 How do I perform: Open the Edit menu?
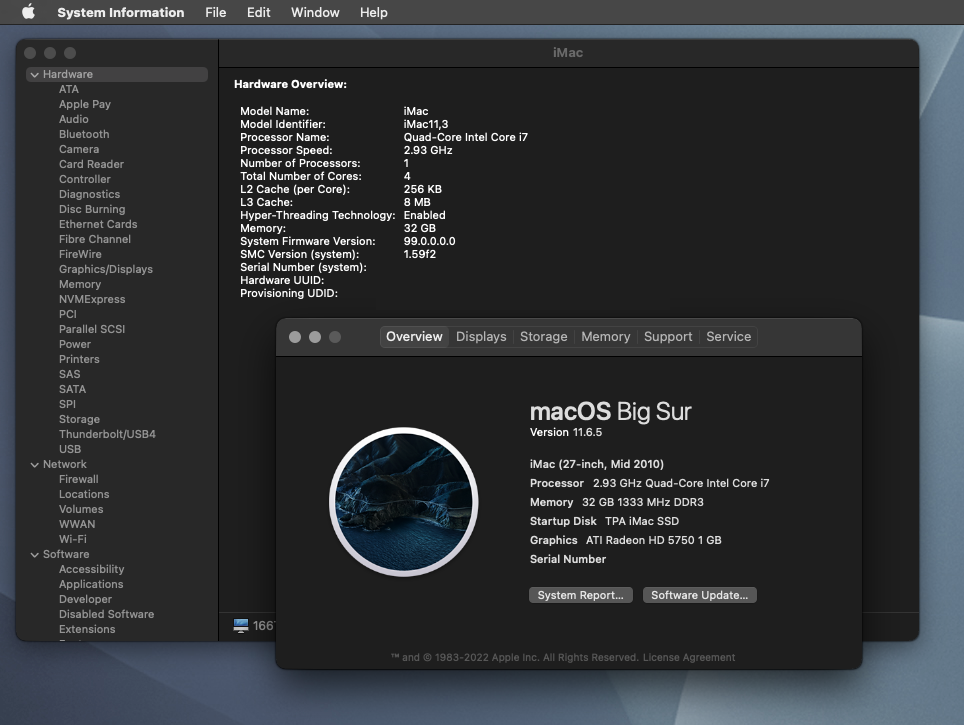(258, 12)
